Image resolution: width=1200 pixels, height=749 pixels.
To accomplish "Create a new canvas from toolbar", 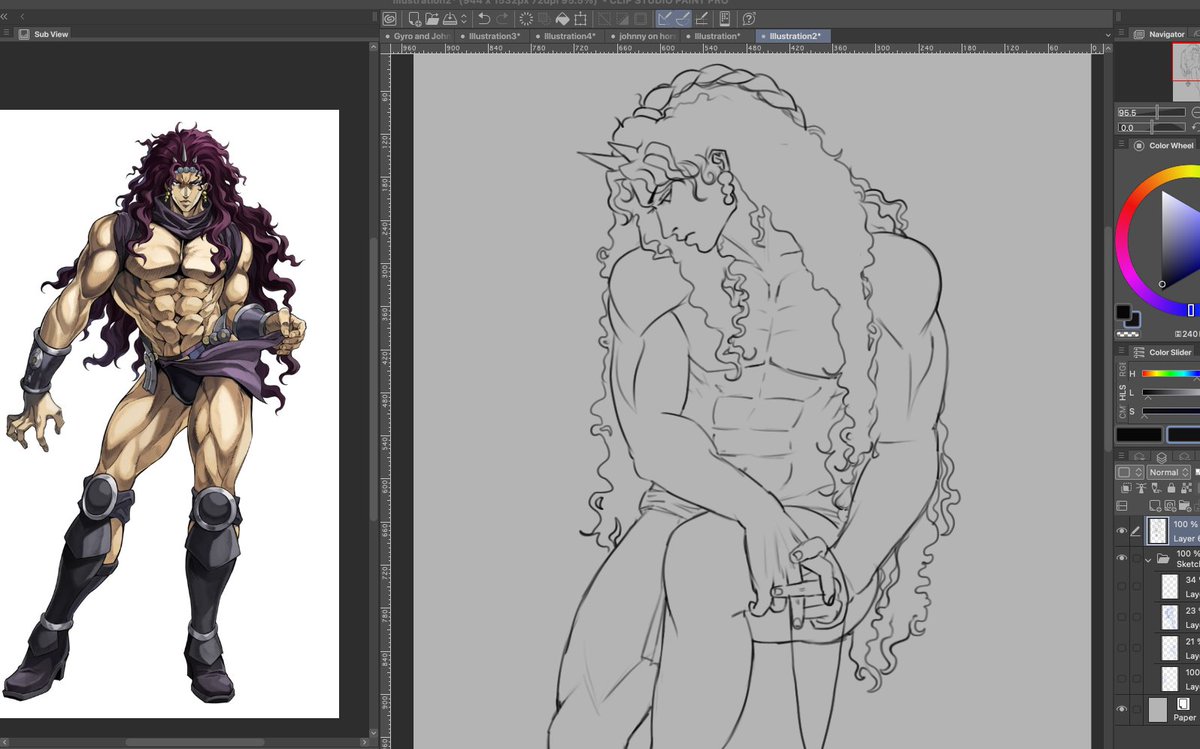I will pos(414,19).
